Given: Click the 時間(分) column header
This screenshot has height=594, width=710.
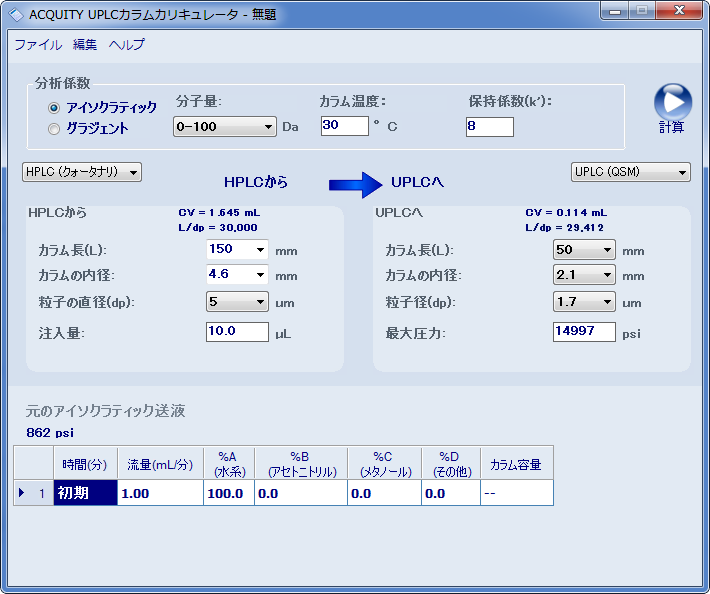Looking at the screenshot, I should tap(86, 464).
